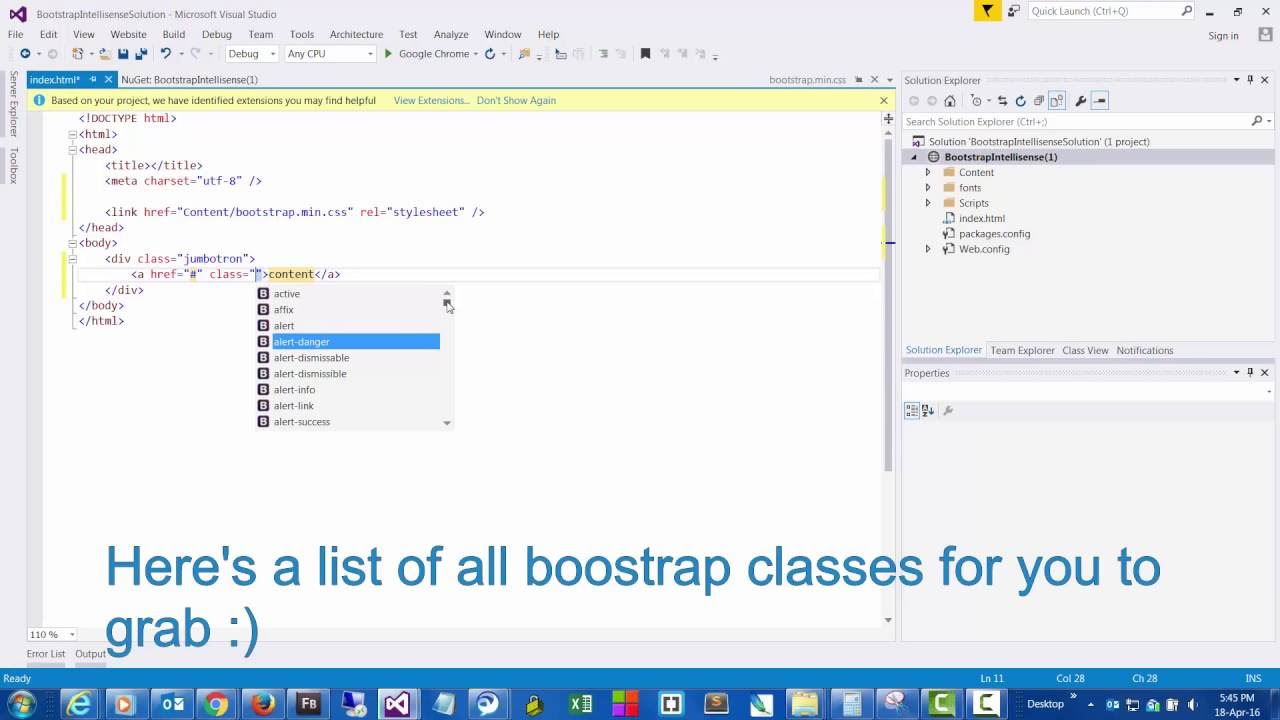The width and height of the screenshot is (1280, 720).
Task: Start debugging with the green play icon
Action: (388, 54)
